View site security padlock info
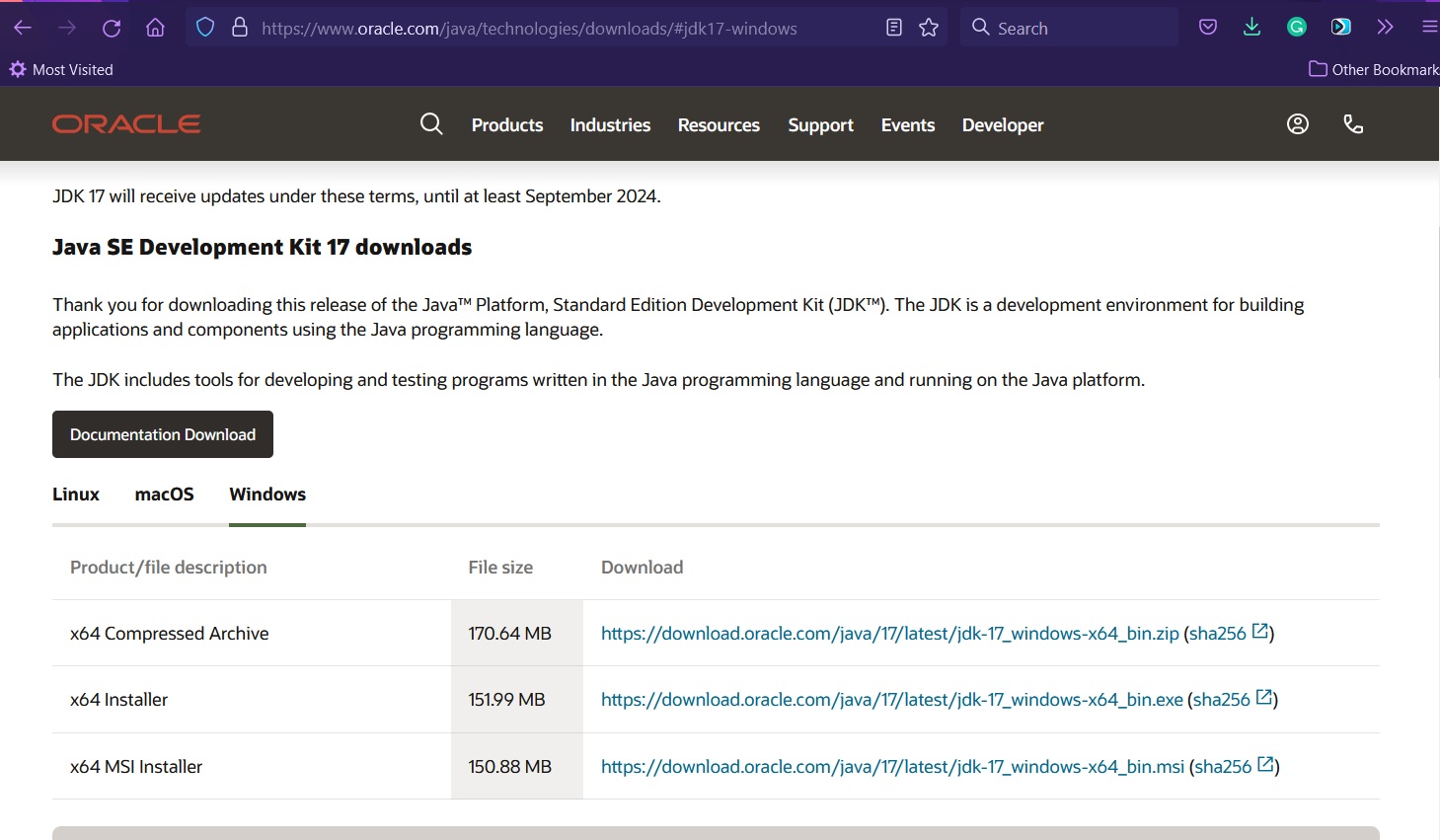 point(239,28)
